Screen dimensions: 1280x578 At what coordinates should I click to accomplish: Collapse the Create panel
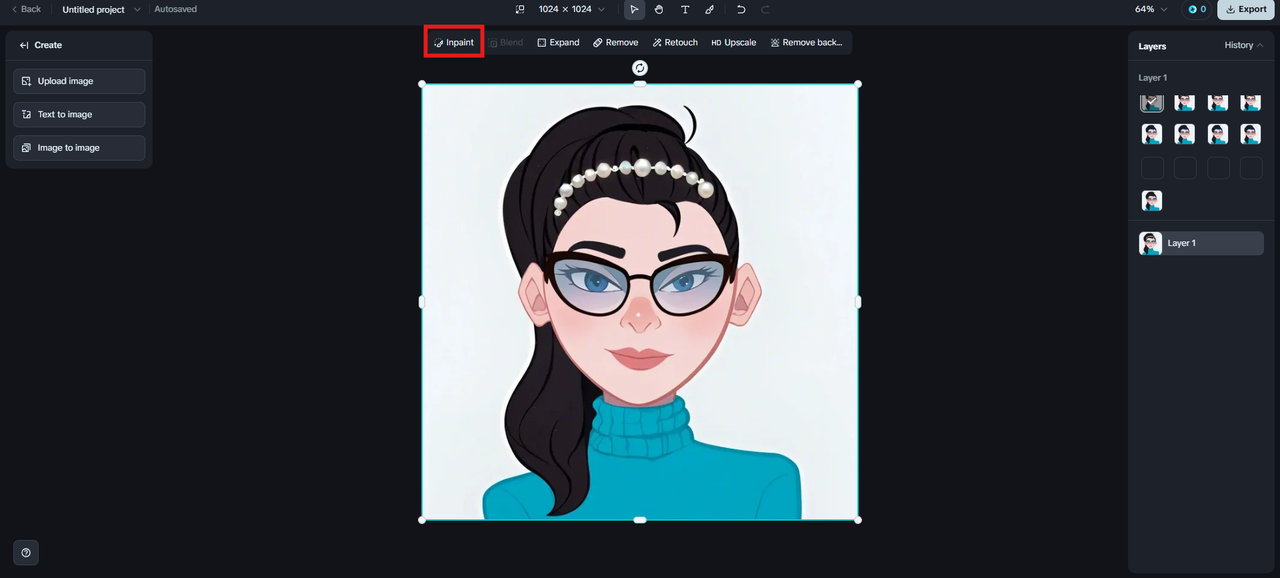click(x=24, y=45)
